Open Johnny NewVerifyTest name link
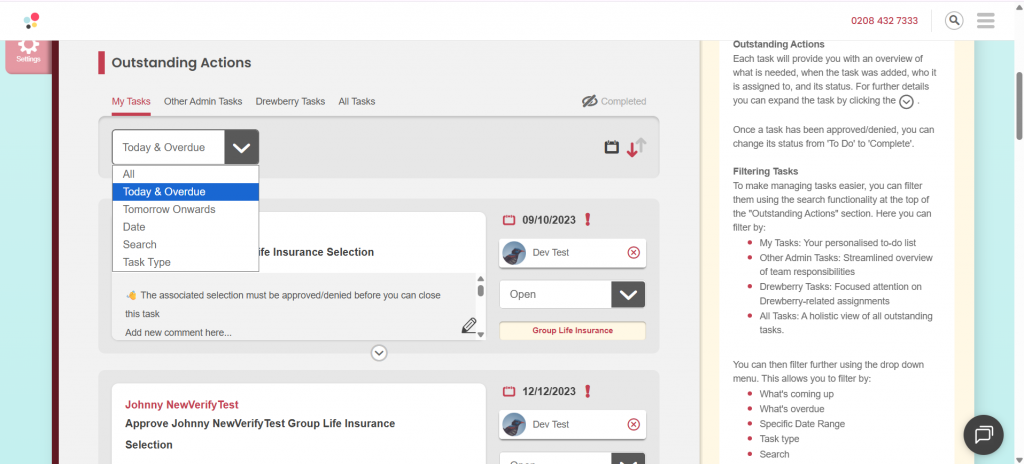 [181, 405]
